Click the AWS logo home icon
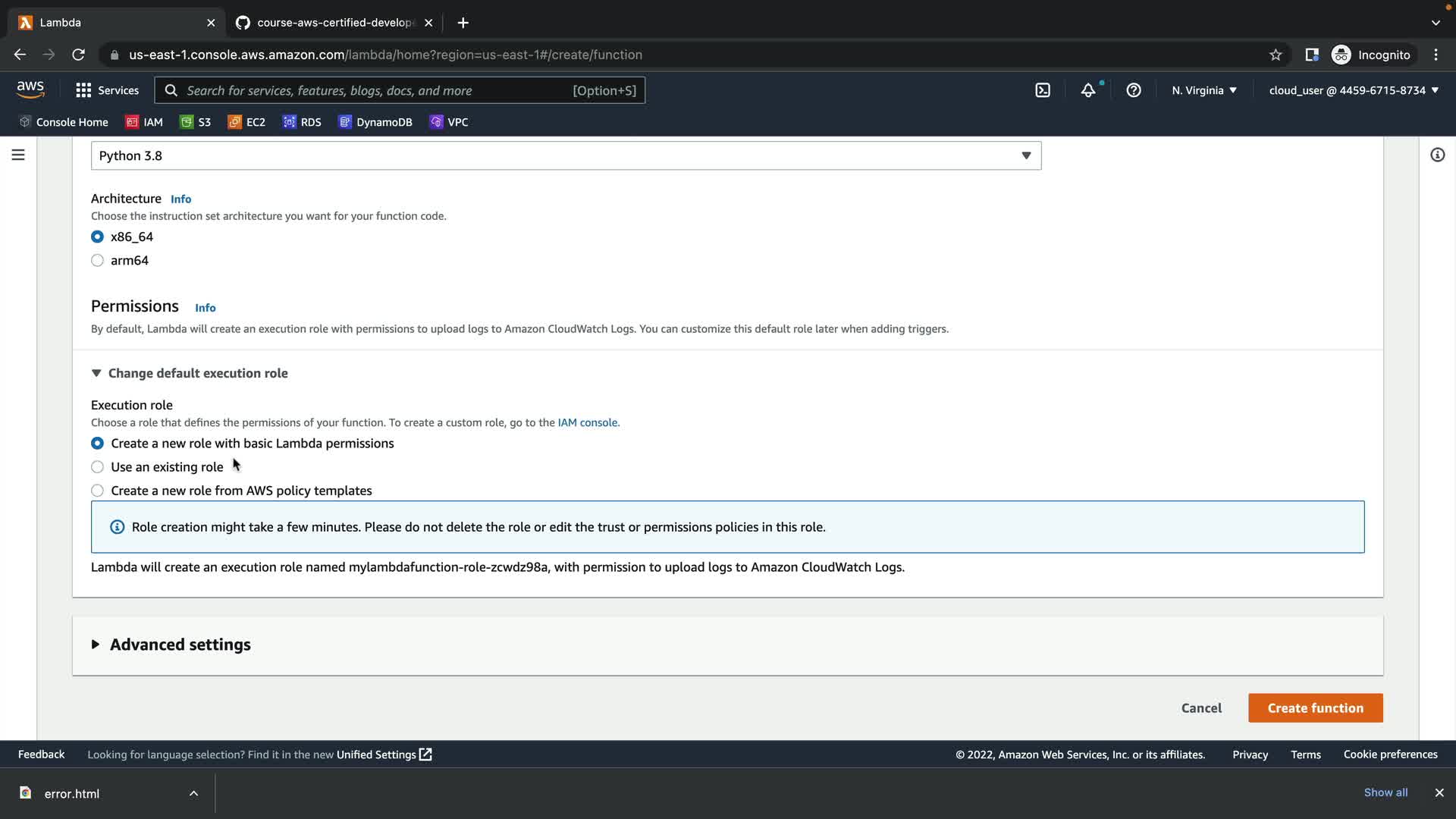Screen dimensions: 1456x819 tap(30, 89)
